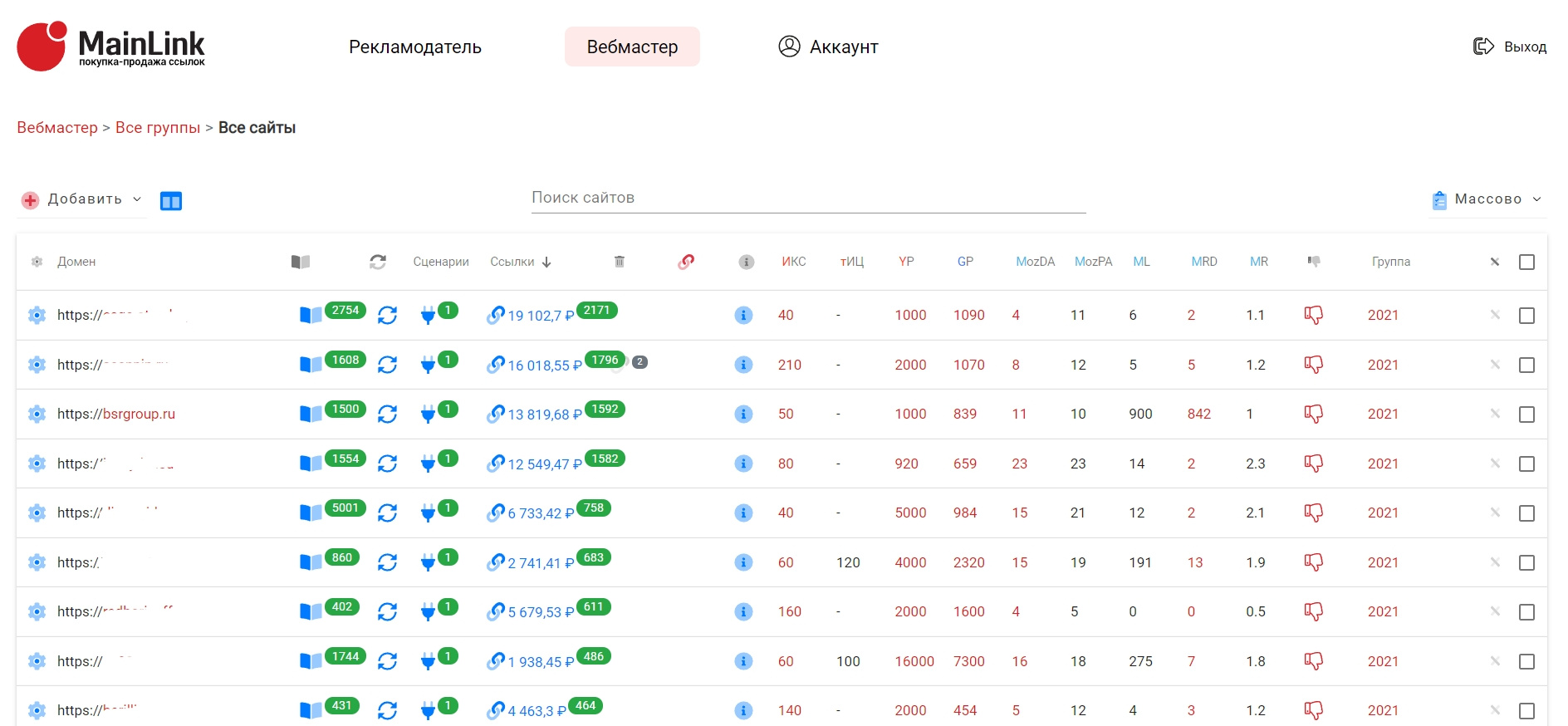Click the gear icon for bsrgroup.ru
Screen dimensions: 1568x726
(x=37, y=414)
